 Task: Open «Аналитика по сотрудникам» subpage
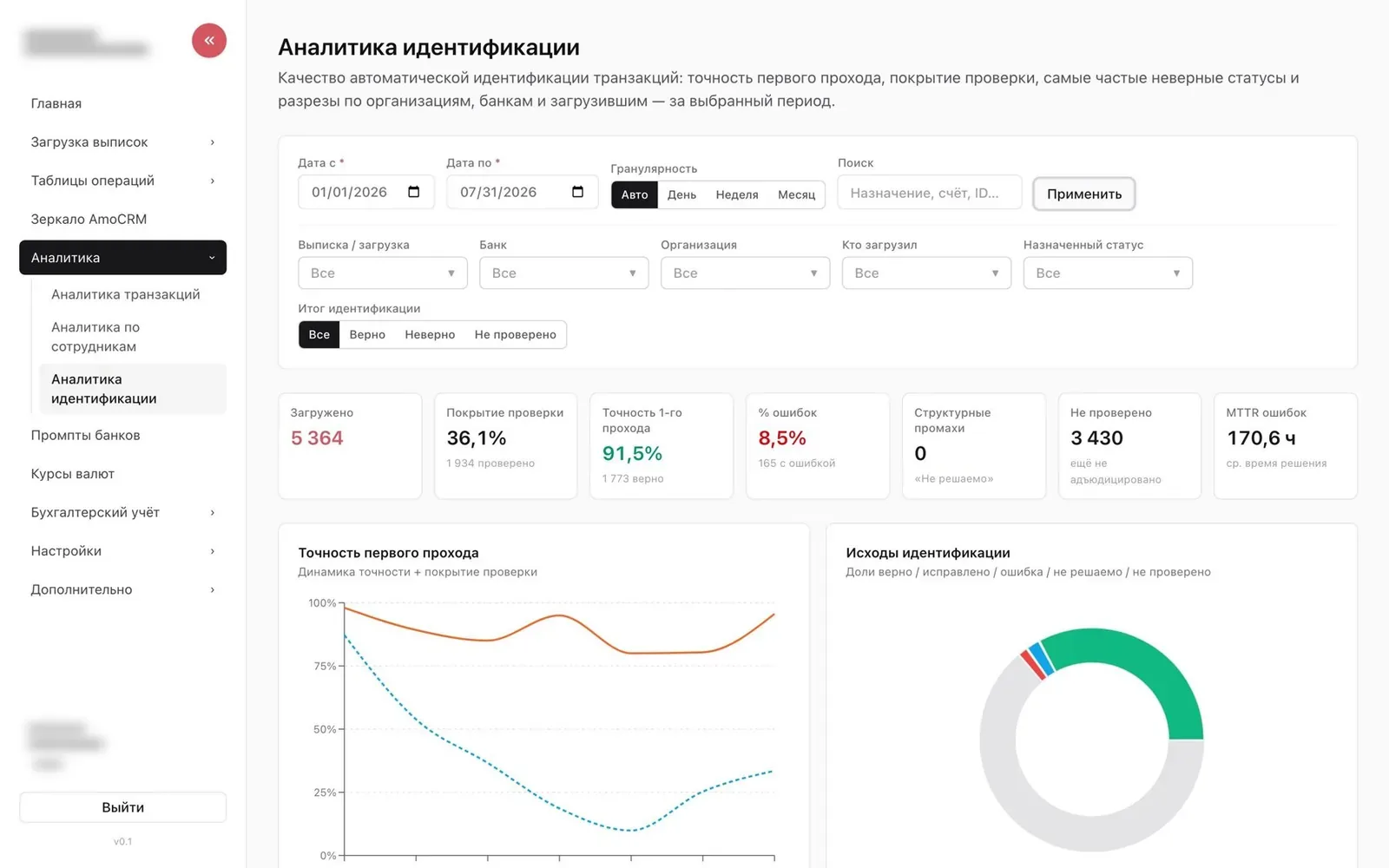(x=133, y=337)
